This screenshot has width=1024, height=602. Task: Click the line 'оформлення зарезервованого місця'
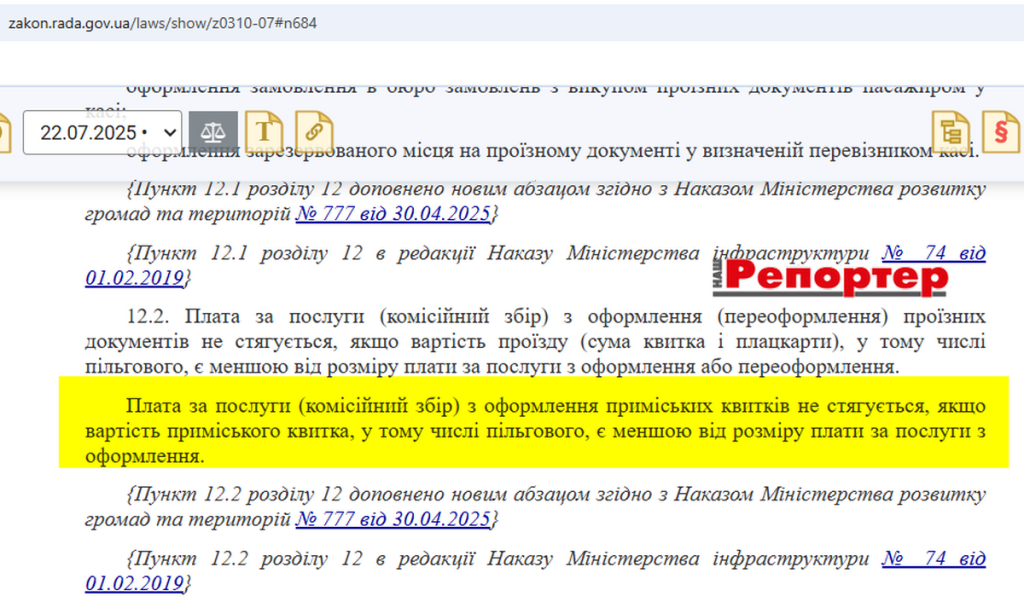550,151
